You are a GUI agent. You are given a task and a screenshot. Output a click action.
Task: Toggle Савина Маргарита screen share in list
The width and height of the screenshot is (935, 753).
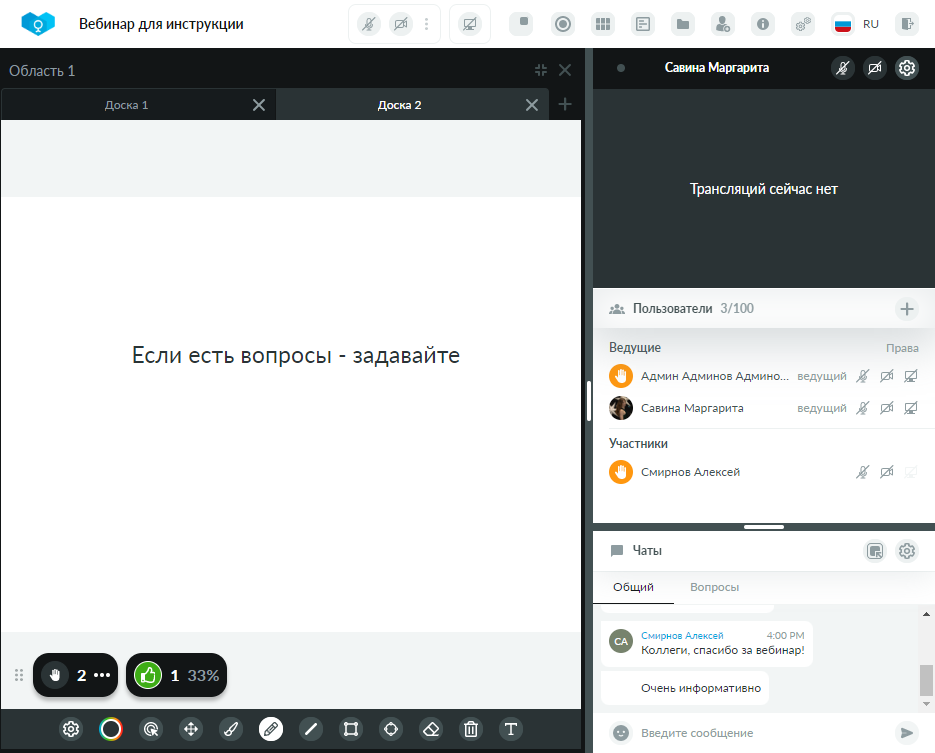(x=911, y=408)
